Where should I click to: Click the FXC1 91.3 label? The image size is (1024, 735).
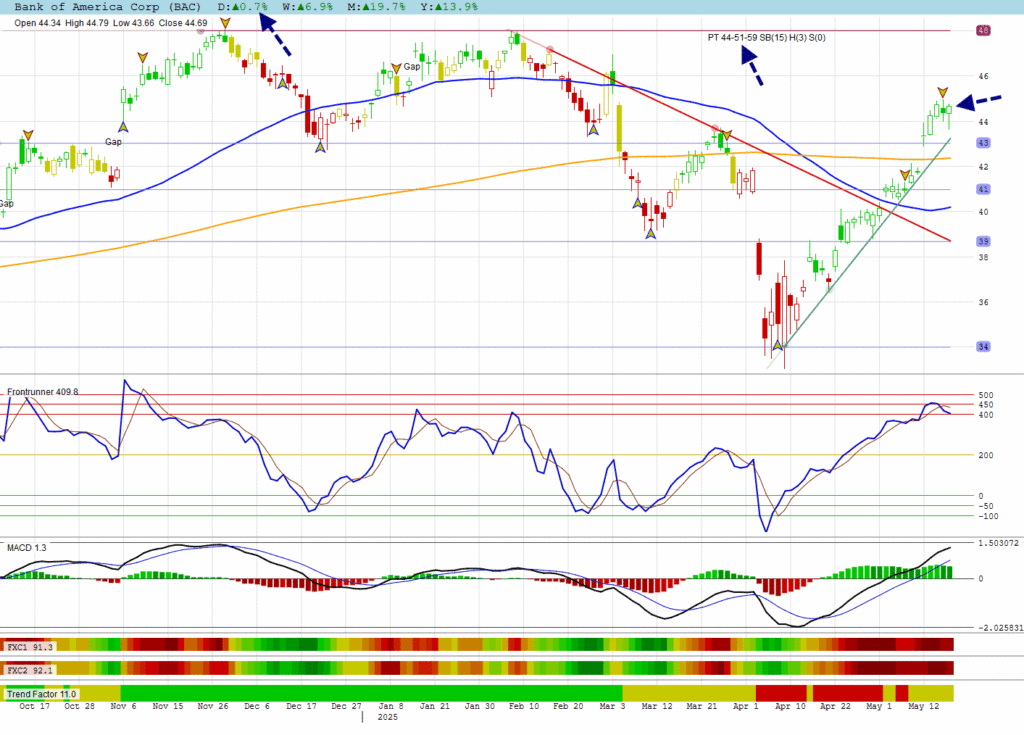tap(30, 647)
